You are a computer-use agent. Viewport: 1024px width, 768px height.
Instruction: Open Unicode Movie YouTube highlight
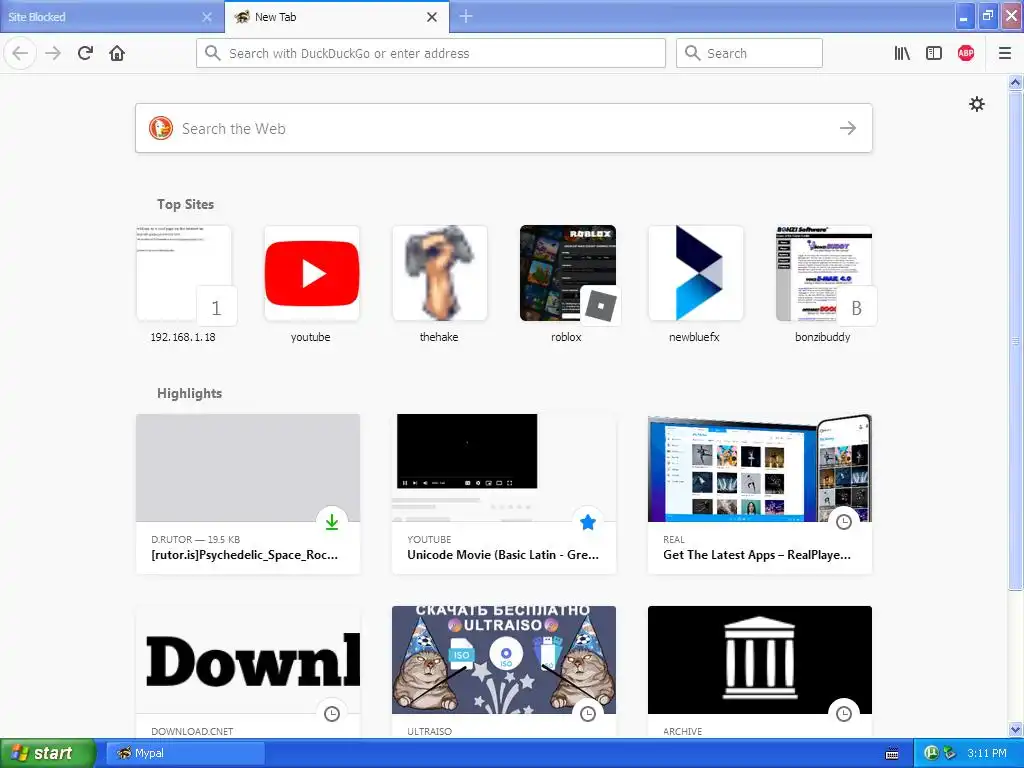[x=504, y=494]
